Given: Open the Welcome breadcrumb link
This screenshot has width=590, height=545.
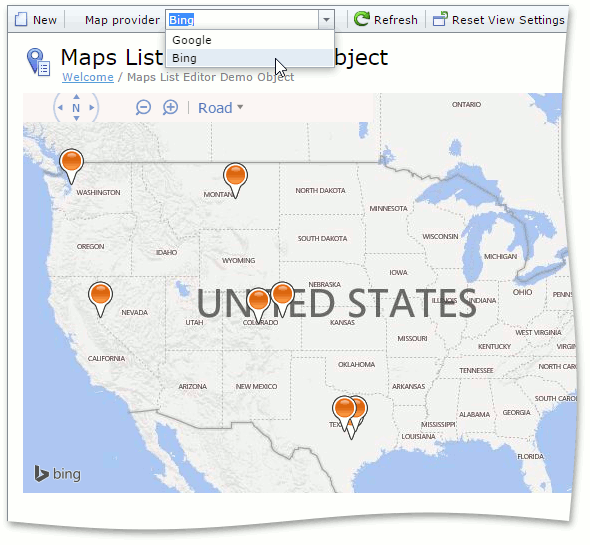Looking at the screenshot, I should pyautogui.click(x=88, y=77).
